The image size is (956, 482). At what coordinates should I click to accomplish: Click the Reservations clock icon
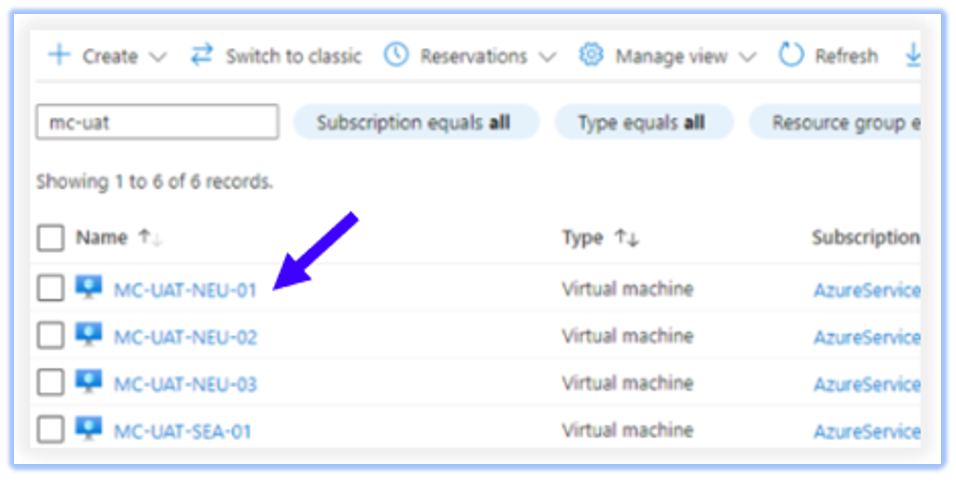click(396, 56)
